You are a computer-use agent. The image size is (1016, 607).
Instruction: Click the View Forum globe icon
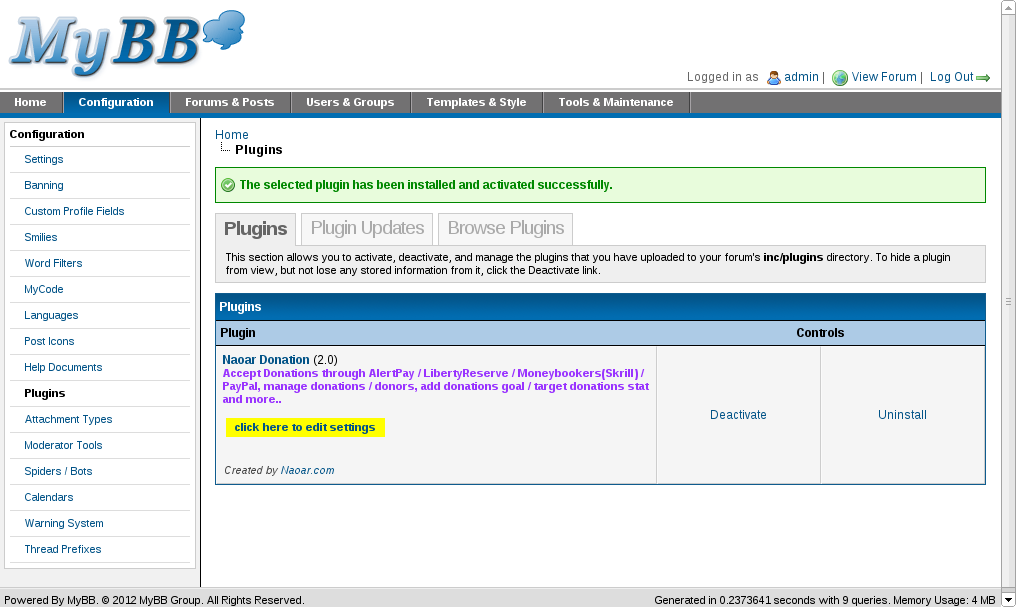tap(840, 78)
